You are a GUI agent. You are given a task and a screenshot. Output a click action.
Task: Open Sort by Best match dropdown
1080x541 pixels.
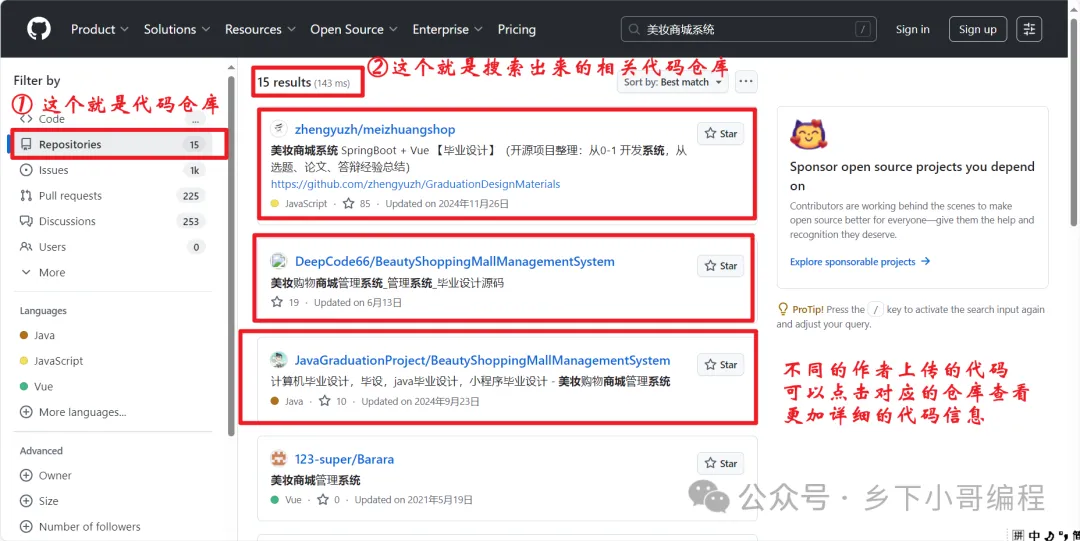pos(673,82)
